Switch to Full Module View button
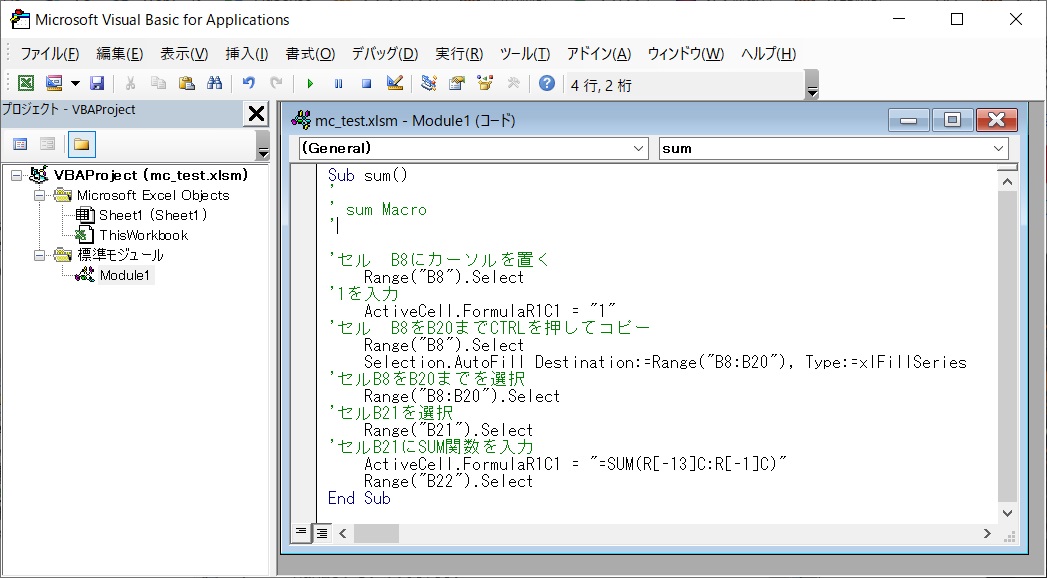This screenshot has height=578, width=1047. coord(322,533)
